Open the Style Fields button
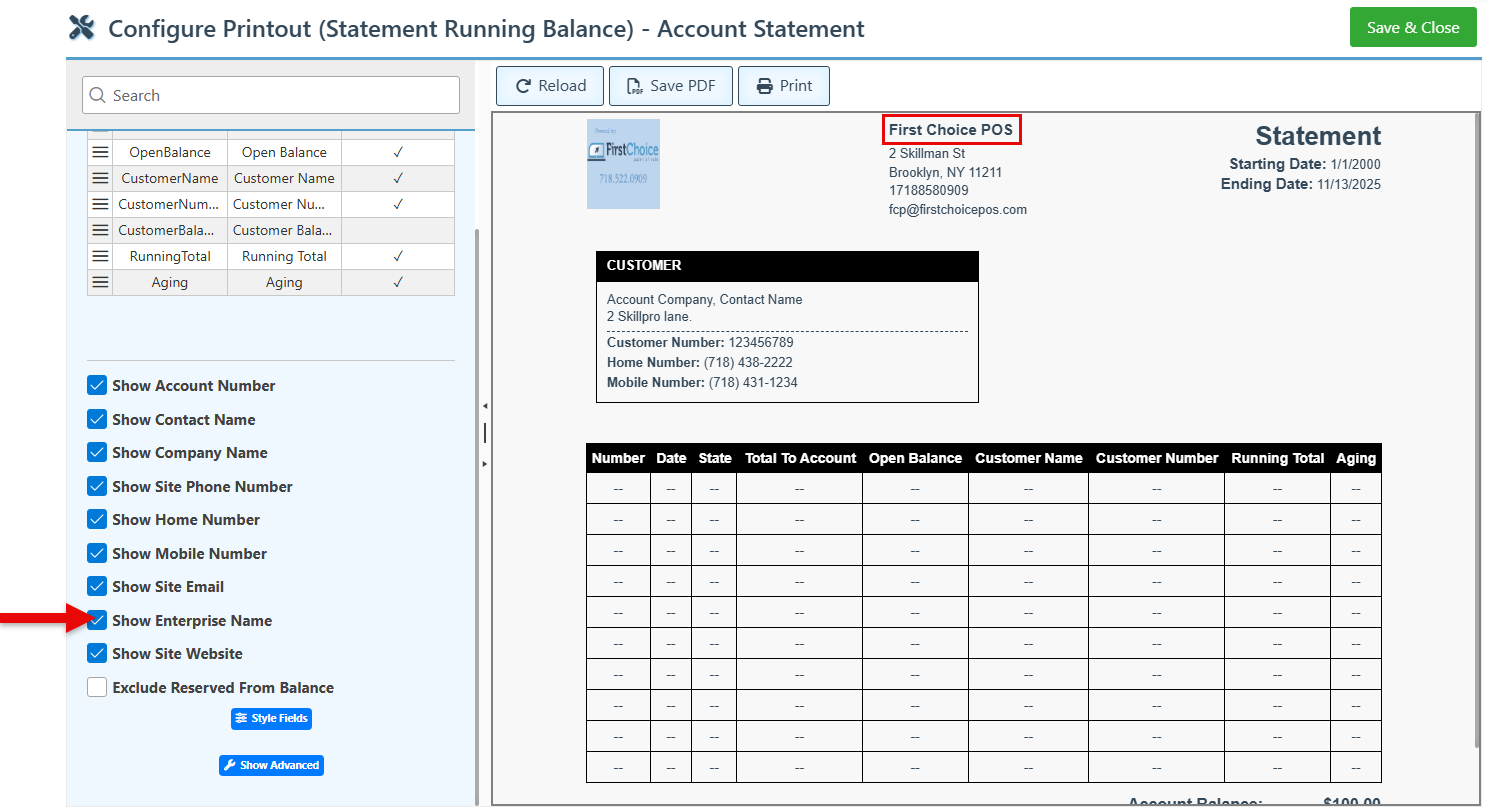 [271, 718]
